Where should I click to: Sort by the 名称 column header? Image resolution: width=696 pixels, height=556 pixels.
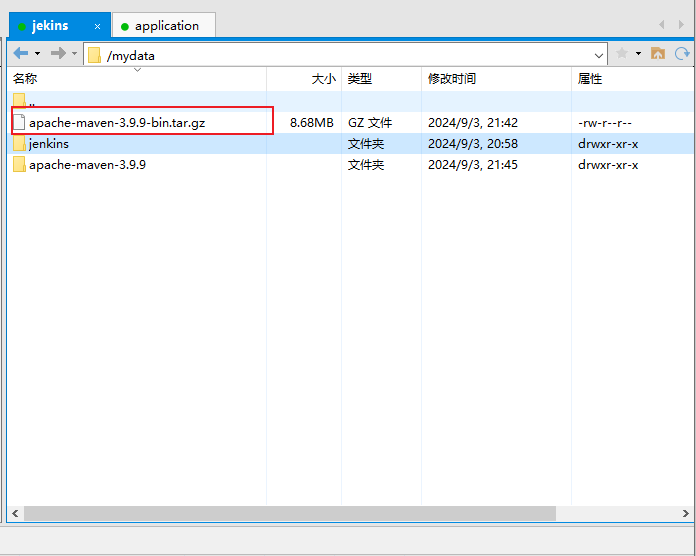137,79
